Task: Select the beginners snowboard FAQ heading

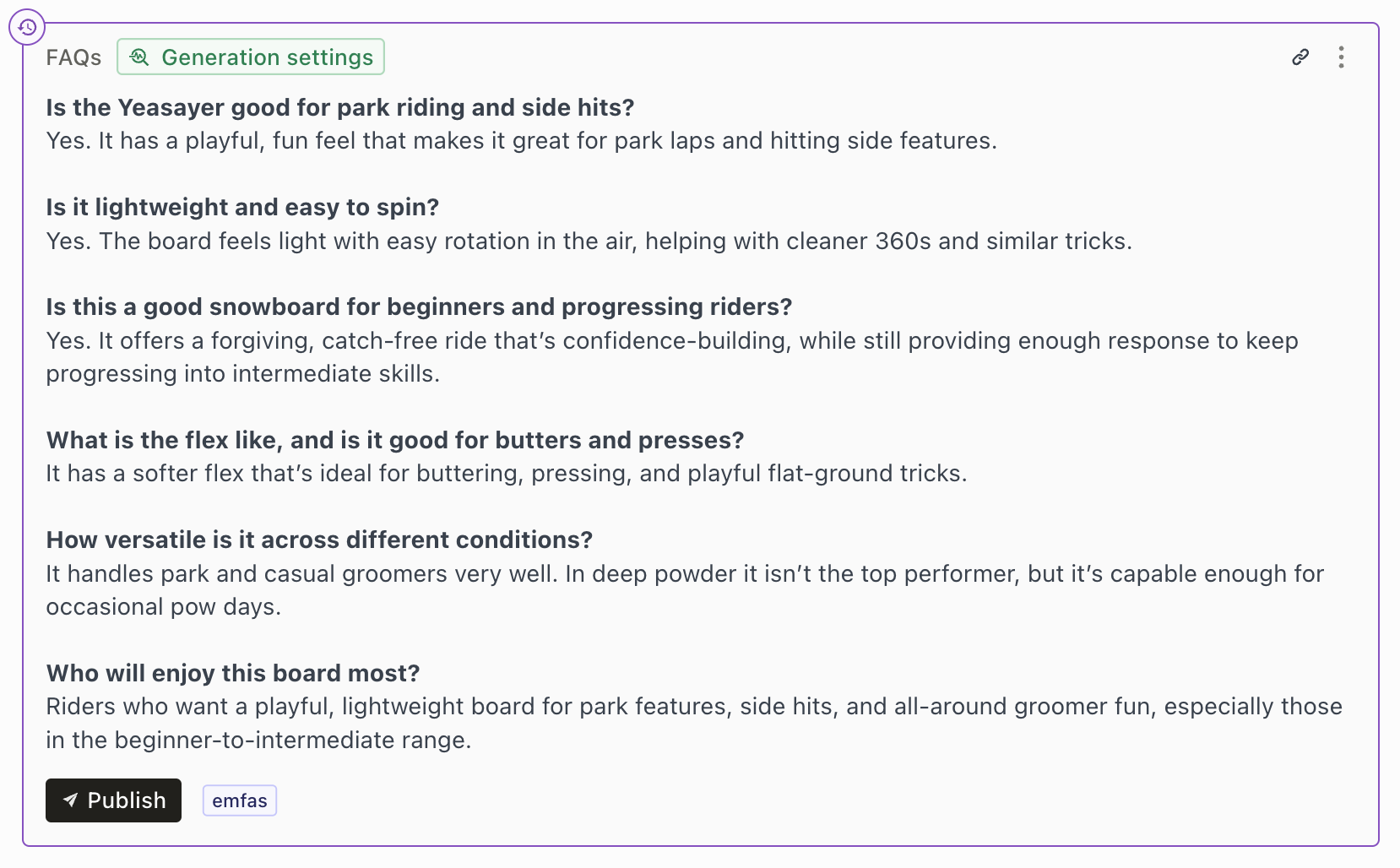Action: tap(419, 307)
